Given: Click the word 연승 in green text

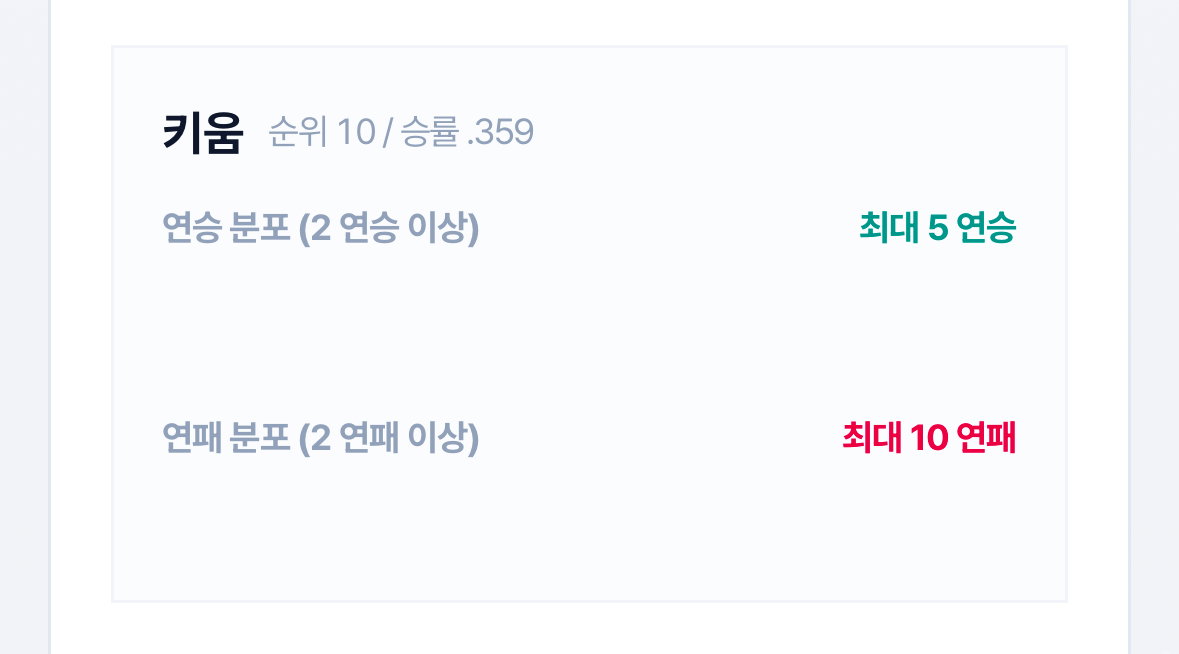Looking at the screenshot, I should click(987, 227).
